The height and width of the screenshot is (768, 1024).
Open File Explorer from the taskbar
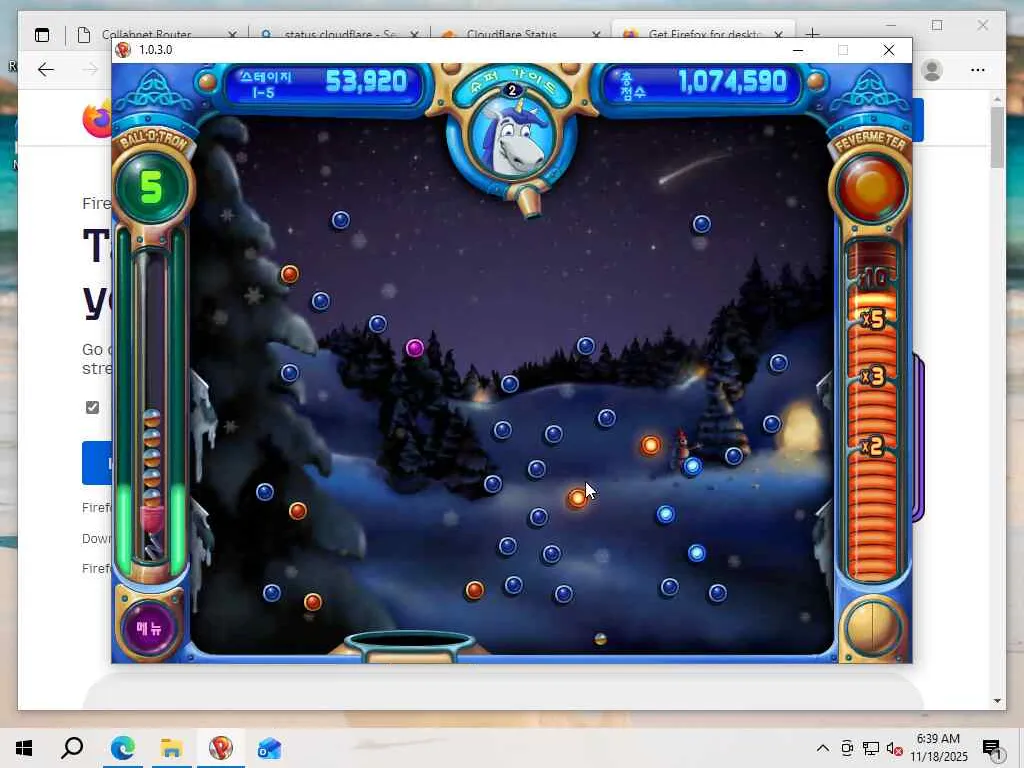tap(171, 748)
